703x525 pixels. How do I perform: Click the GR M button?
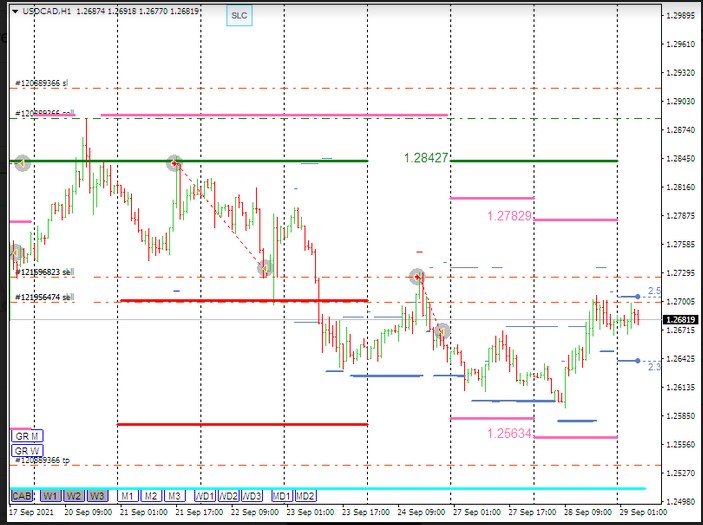pos(26,435)
